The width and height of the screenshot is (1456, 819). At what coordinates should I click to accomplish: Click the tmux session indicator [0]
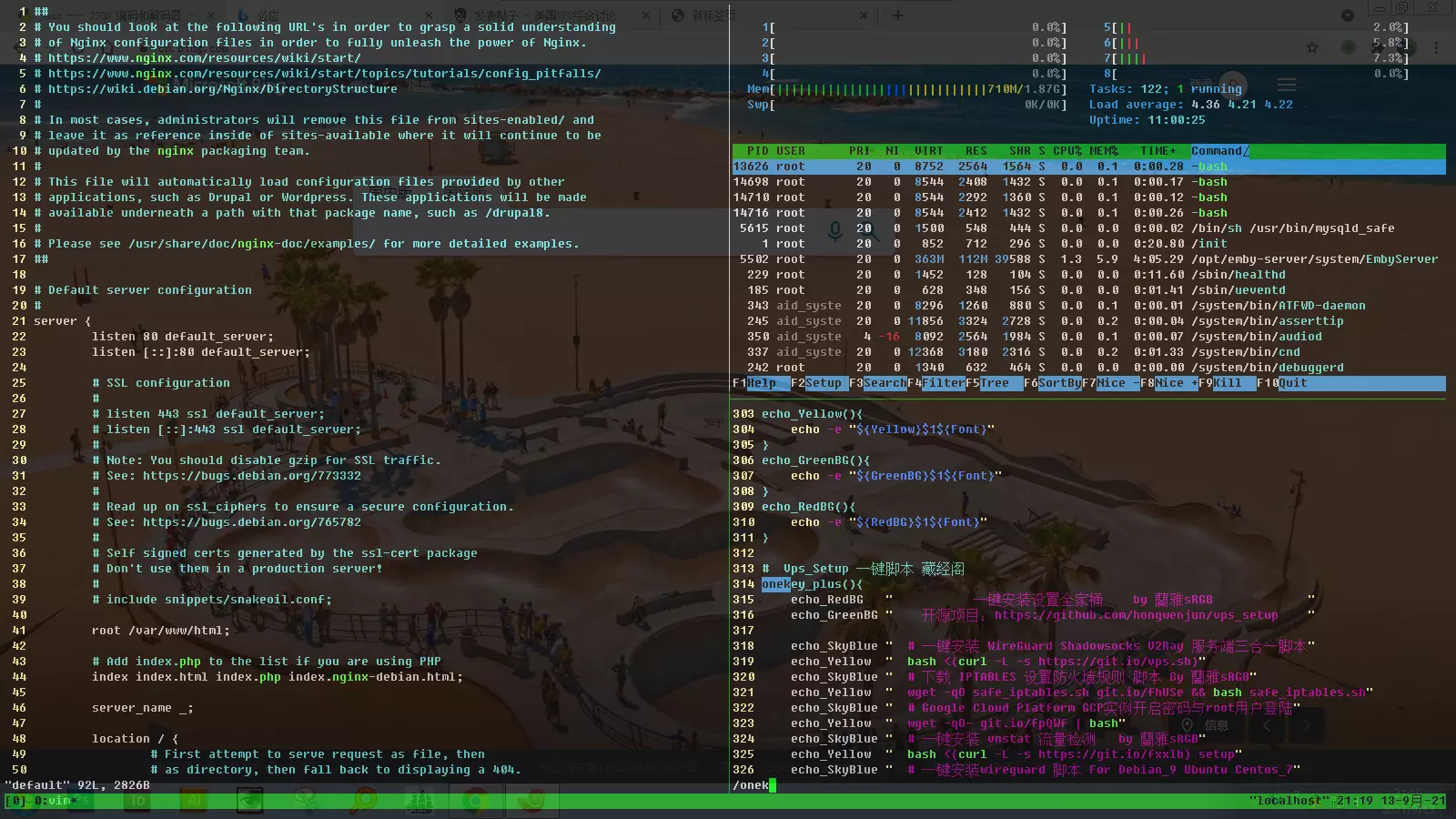click(15, 801)
